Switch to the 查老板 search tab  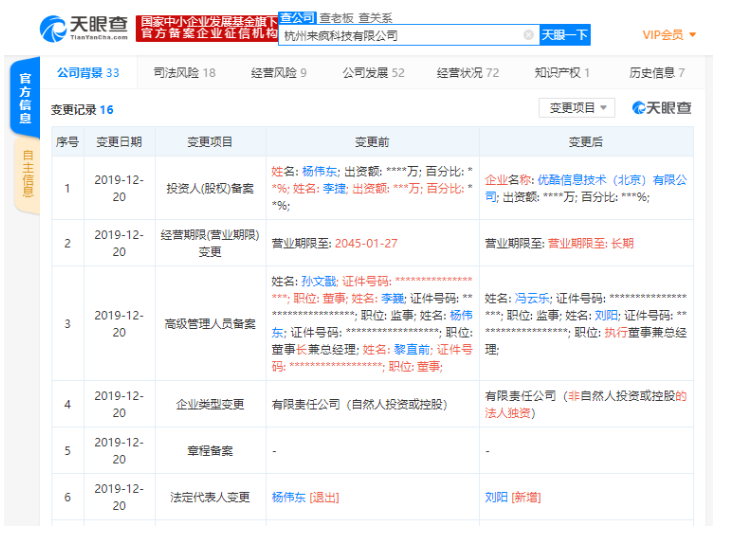pyautogui.click(x=336, y=18)
